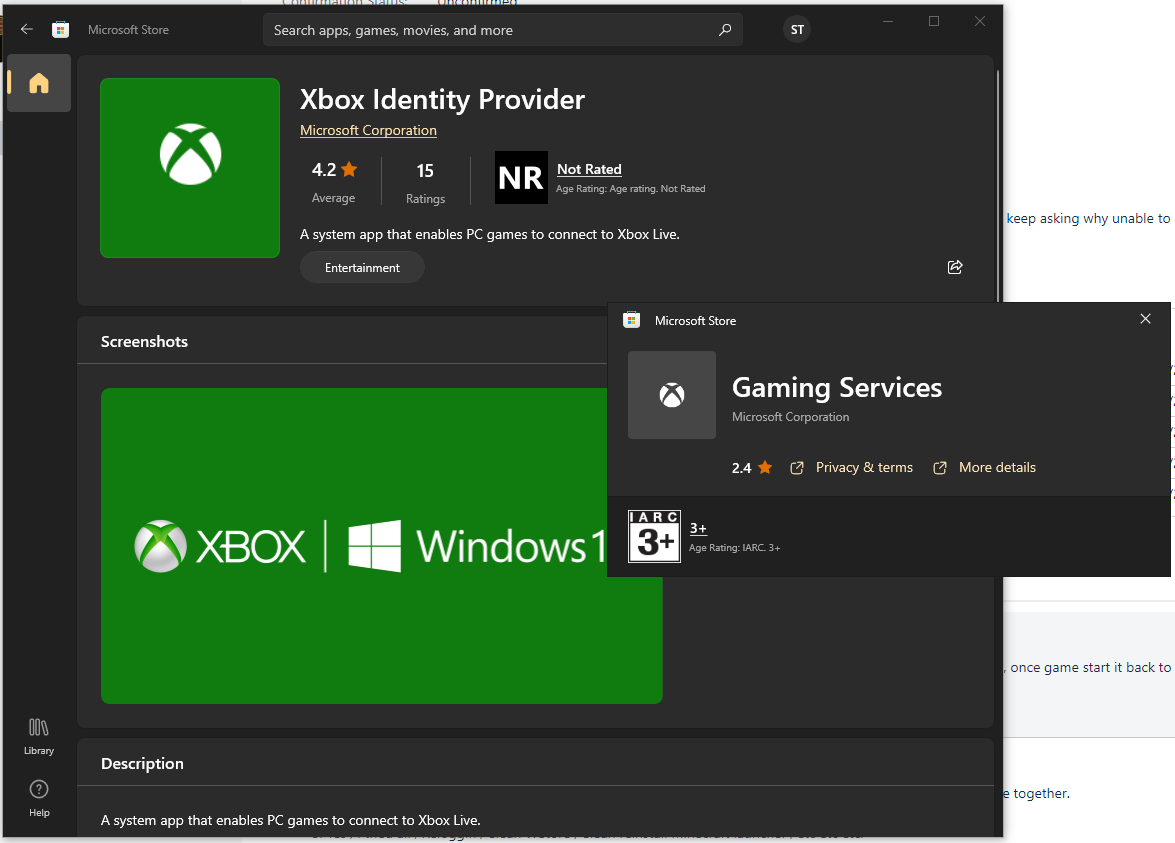
Task: Click the system app tagline under the ratings
Action: tap(489, 235)
